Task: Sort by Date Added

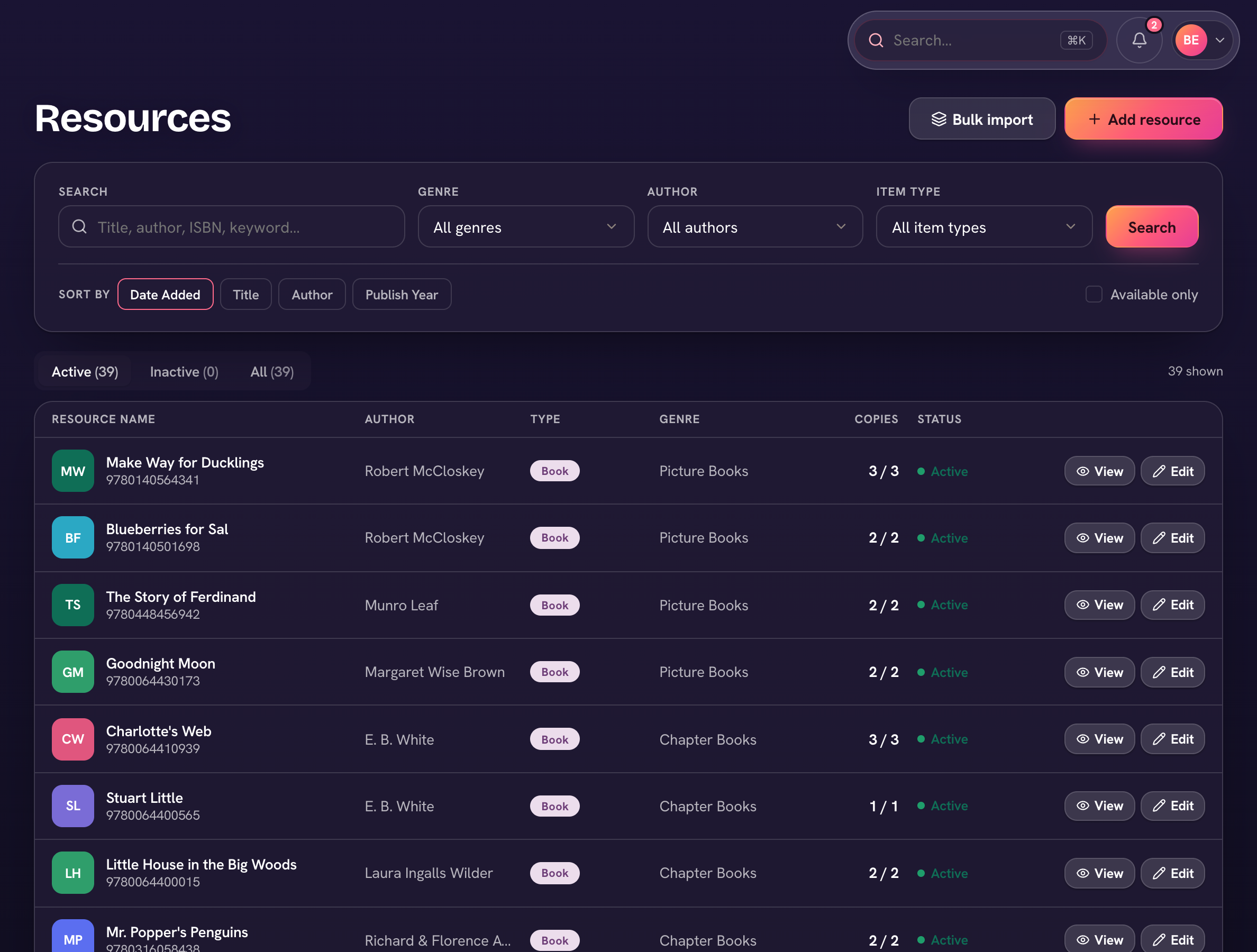Action: (166, 294)
